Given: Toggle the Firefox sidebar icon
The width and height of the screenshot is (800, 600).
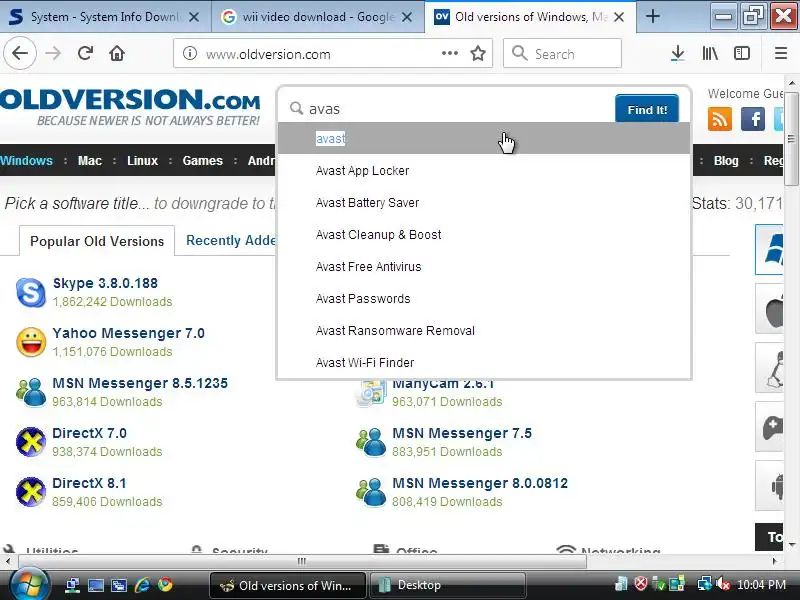Looking at the screenshot, I should [x=742, y=53].
